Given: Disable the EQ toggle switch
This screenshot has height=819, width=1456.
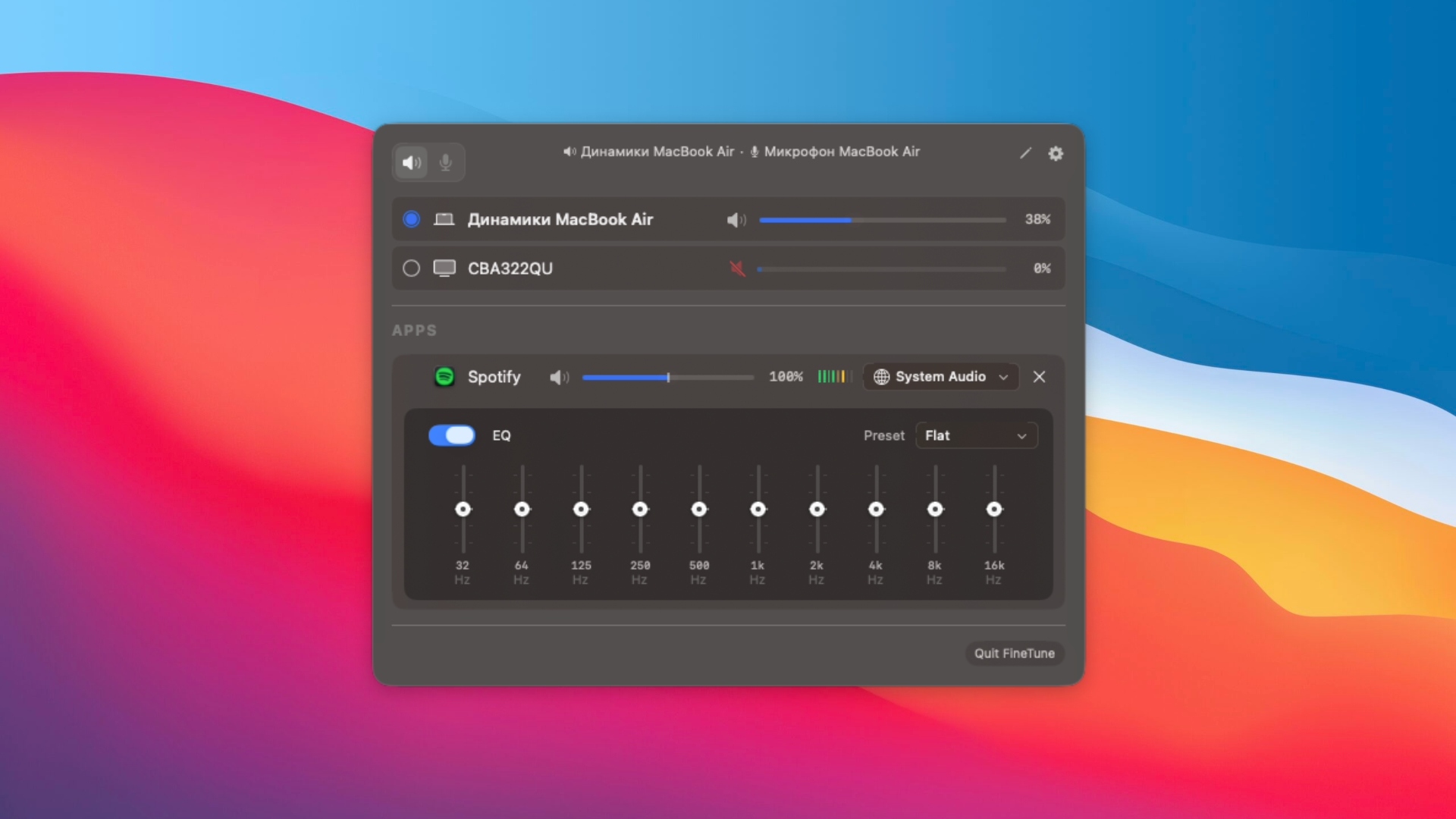Looking at the screenshot, I should (452, 435).
